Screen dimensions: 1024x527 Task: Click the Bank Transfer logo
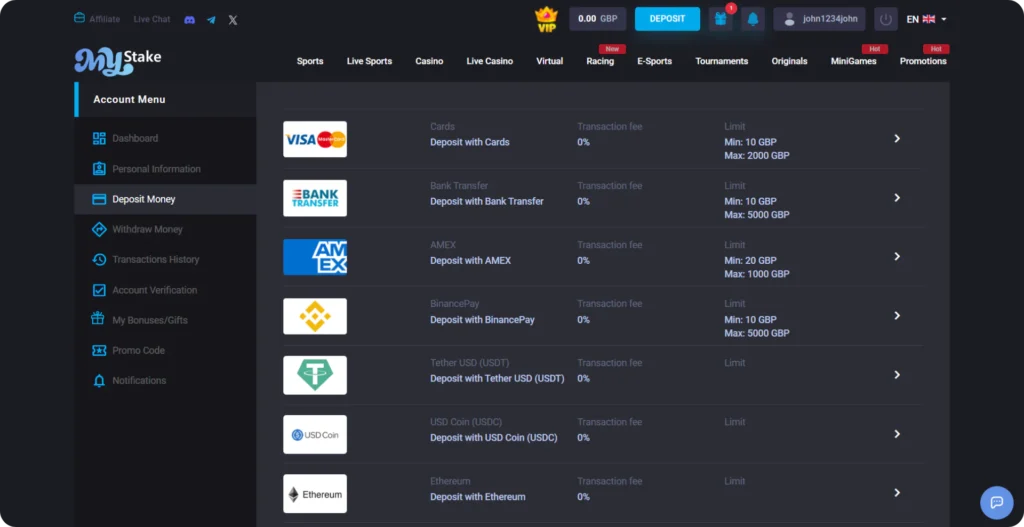[x=315, y=198]
